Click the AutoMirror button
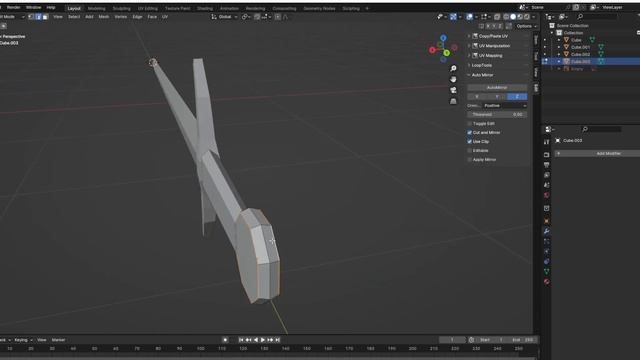The width and height of the screenshot is (640, 360). point(497,88)
